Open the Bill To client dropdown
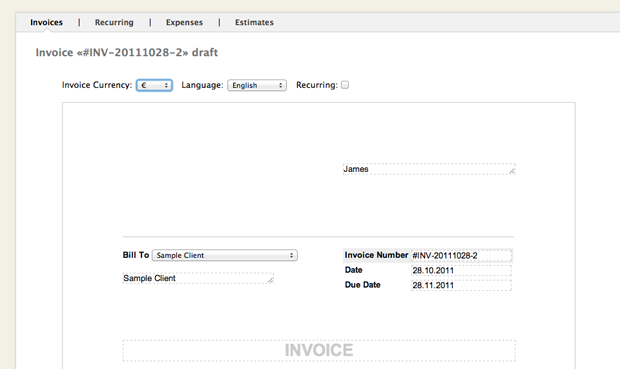The width and height of the screenshot is (620, 369). pyautogui.click(x=225, y=255)
